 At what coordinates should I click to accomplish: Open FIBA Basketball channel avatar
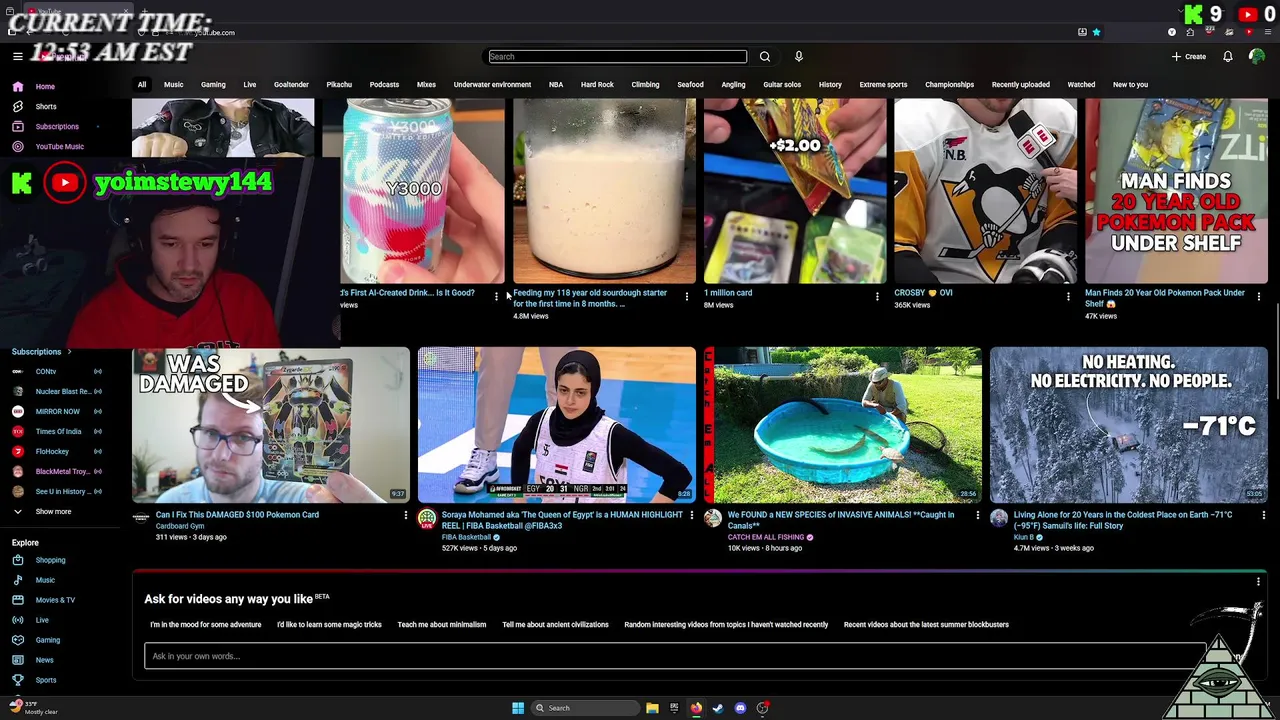pyautogui.click(x=427, y=518)
